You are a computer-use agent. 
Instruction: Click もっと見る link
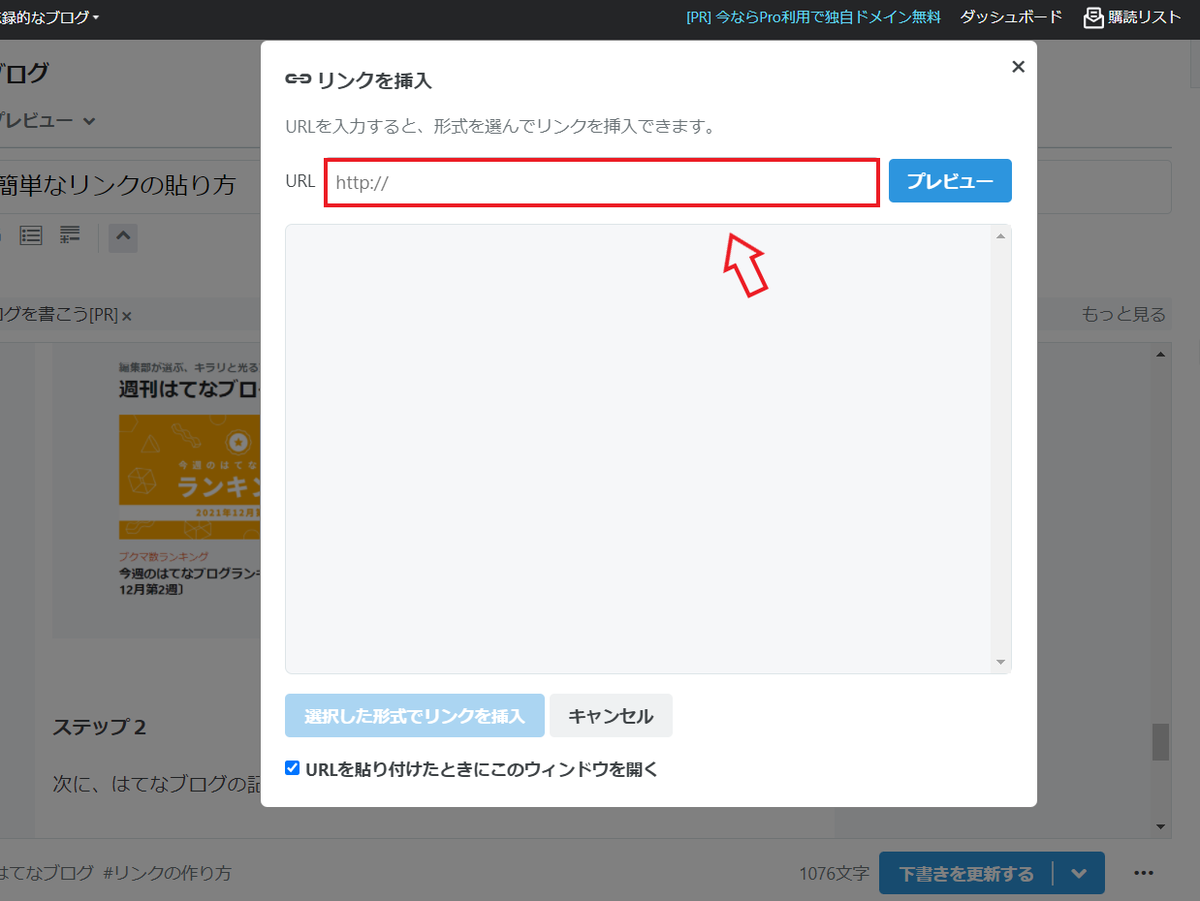(x=1123, y=315)
